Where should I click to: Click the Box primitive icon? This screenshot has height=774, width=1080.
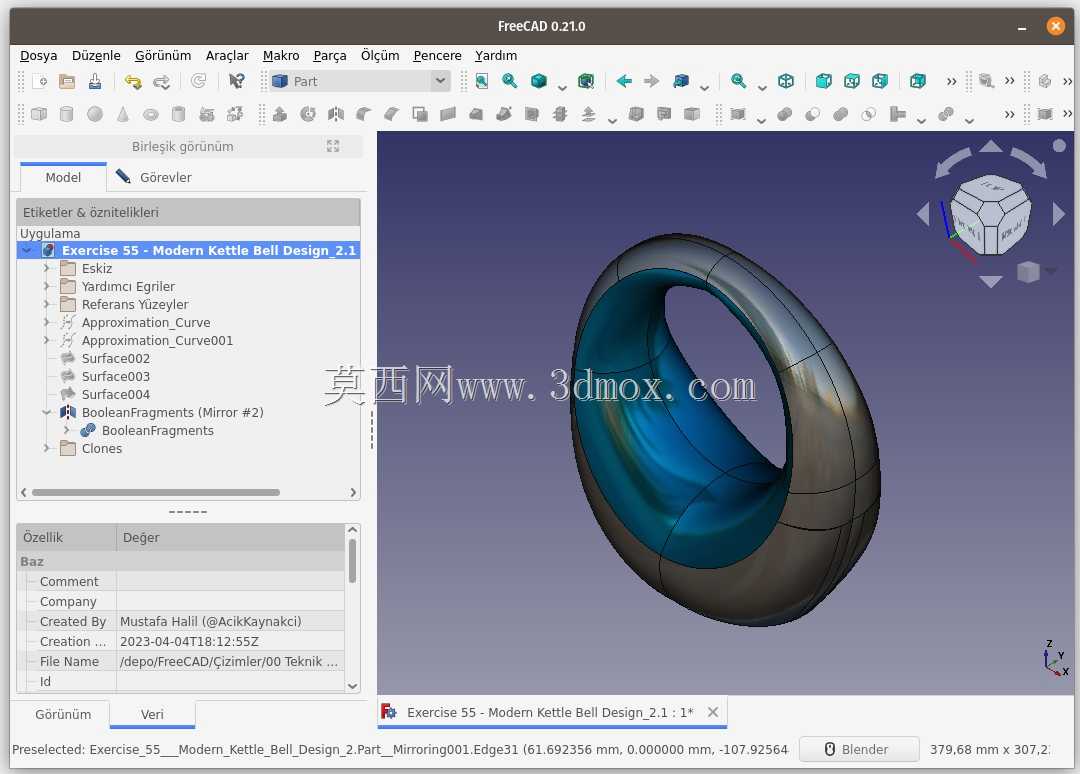point(39,114)
